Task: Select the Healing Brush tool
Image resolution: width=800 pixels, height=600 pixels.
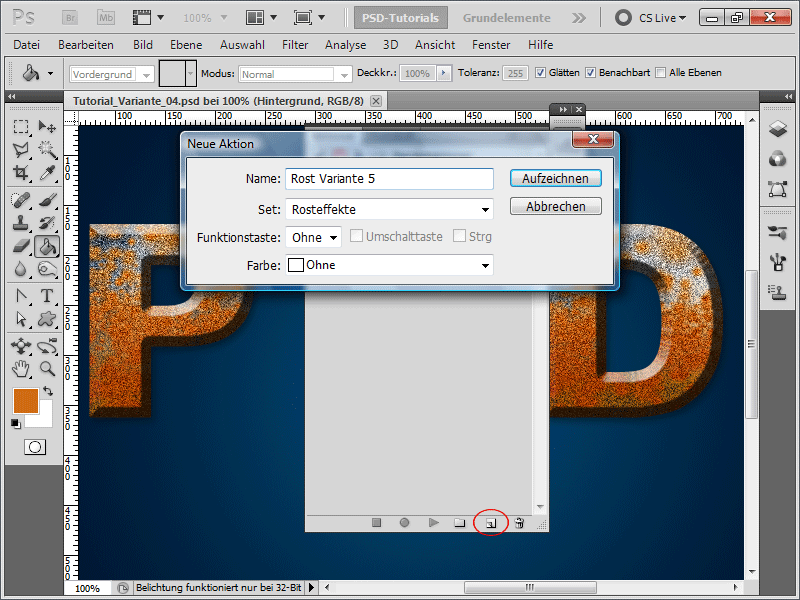Action: (21, 199)
